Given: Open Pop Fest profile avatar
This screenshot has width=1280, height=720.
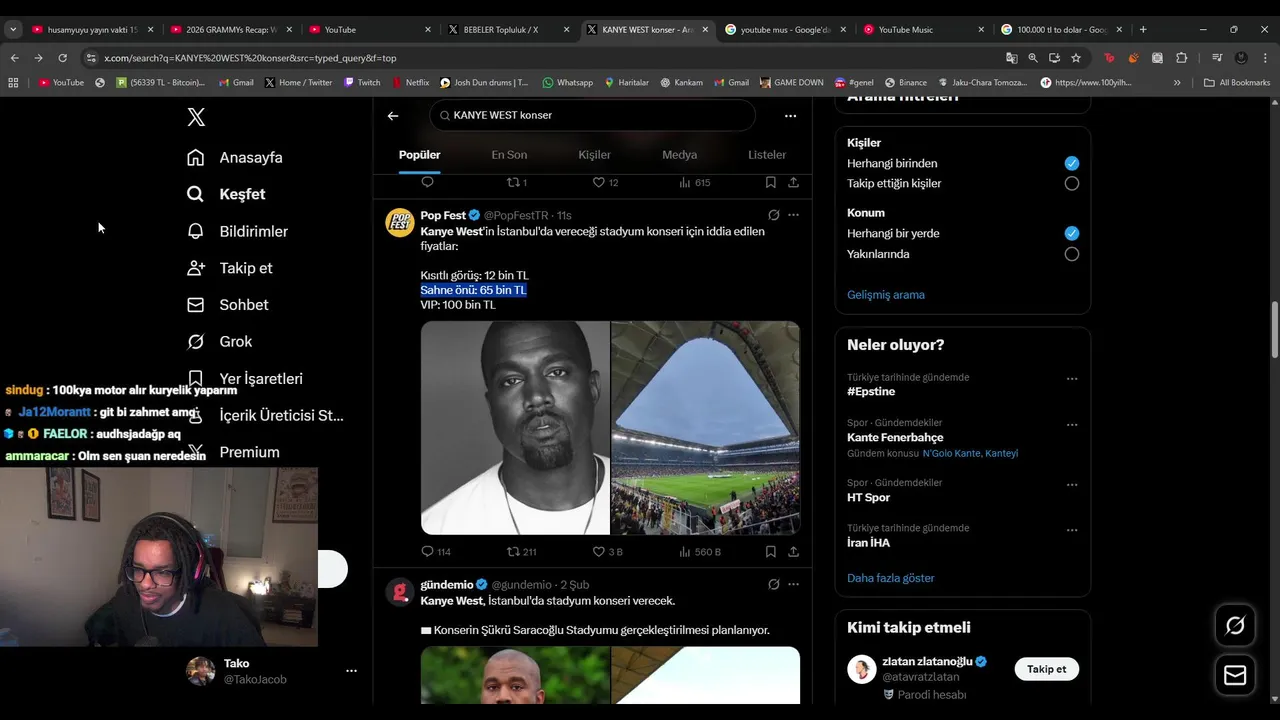Looking at the screenshot, I should click(400, 222).
